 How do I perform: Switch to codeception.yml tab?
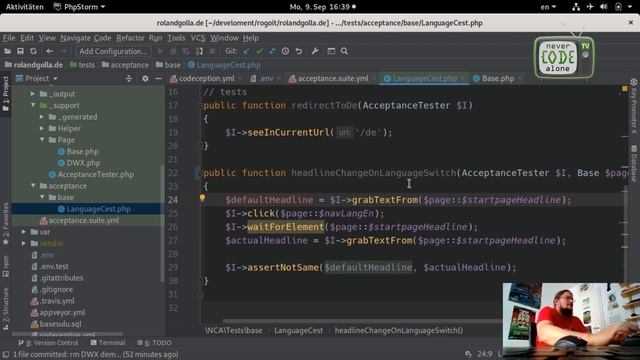[206, 78]
